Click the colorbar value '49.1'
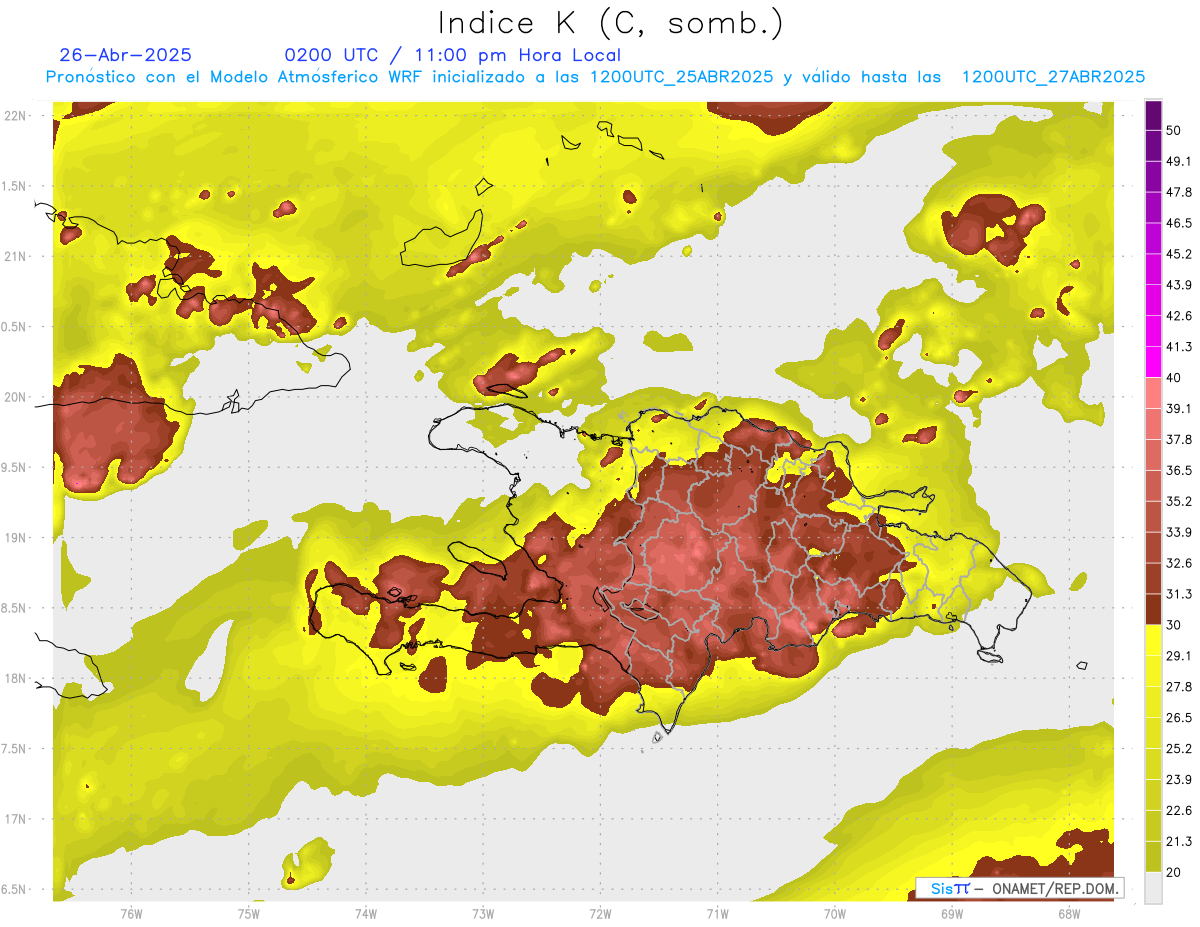This screenshot has height=927, width=1200. 1178,161
